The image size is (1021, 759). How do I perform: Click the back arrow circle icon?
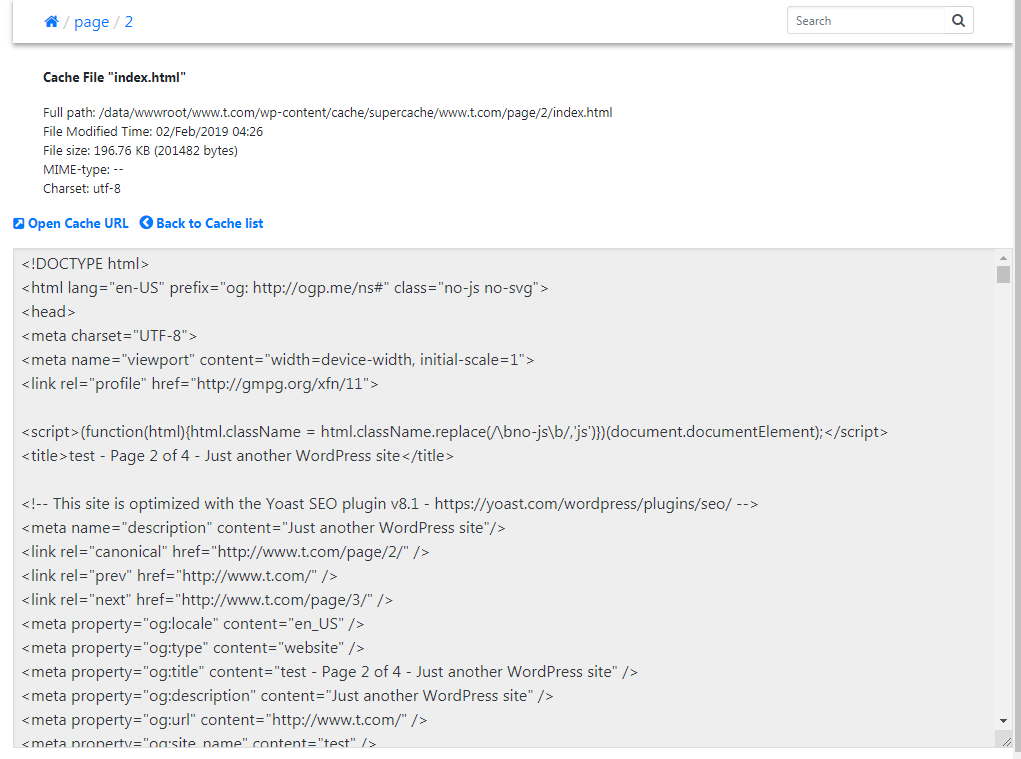tap(147, 223)
